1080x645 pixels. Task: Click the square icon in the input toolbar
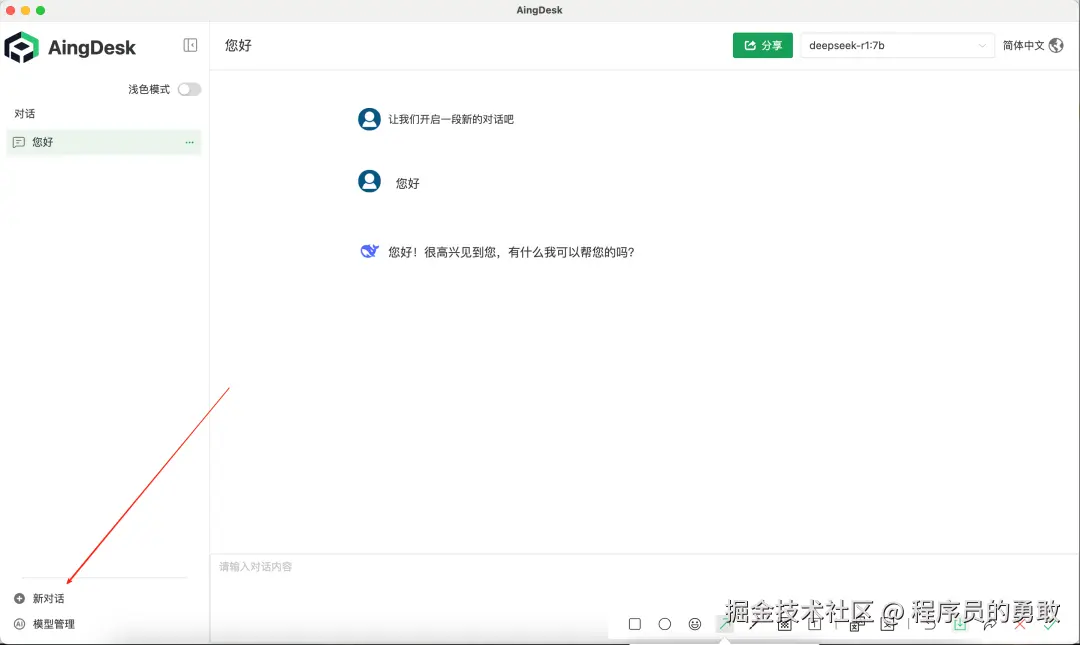pyautogui.click(x=634, y=623)
